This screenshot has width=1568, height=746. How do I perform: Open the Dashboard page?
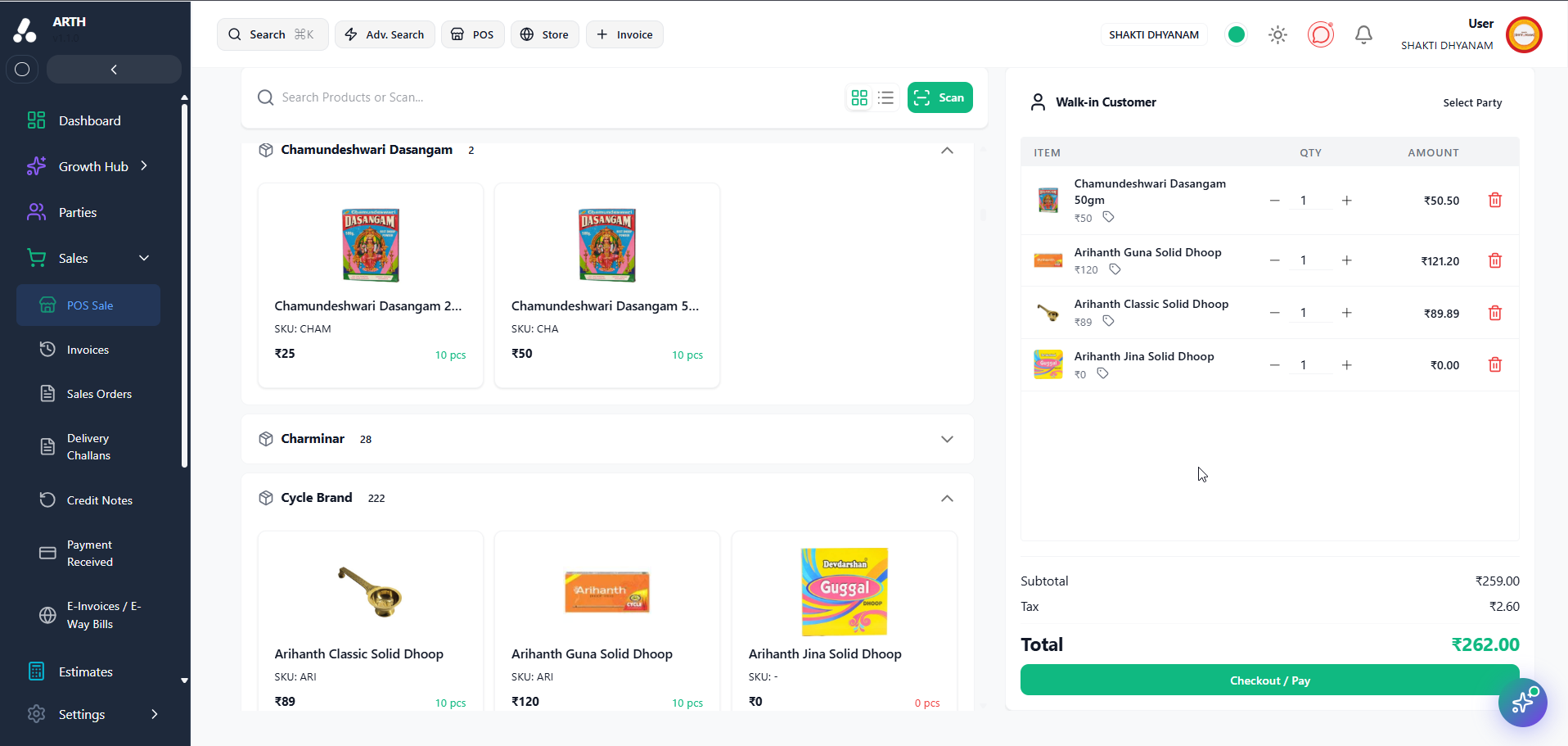pos(90,121)
